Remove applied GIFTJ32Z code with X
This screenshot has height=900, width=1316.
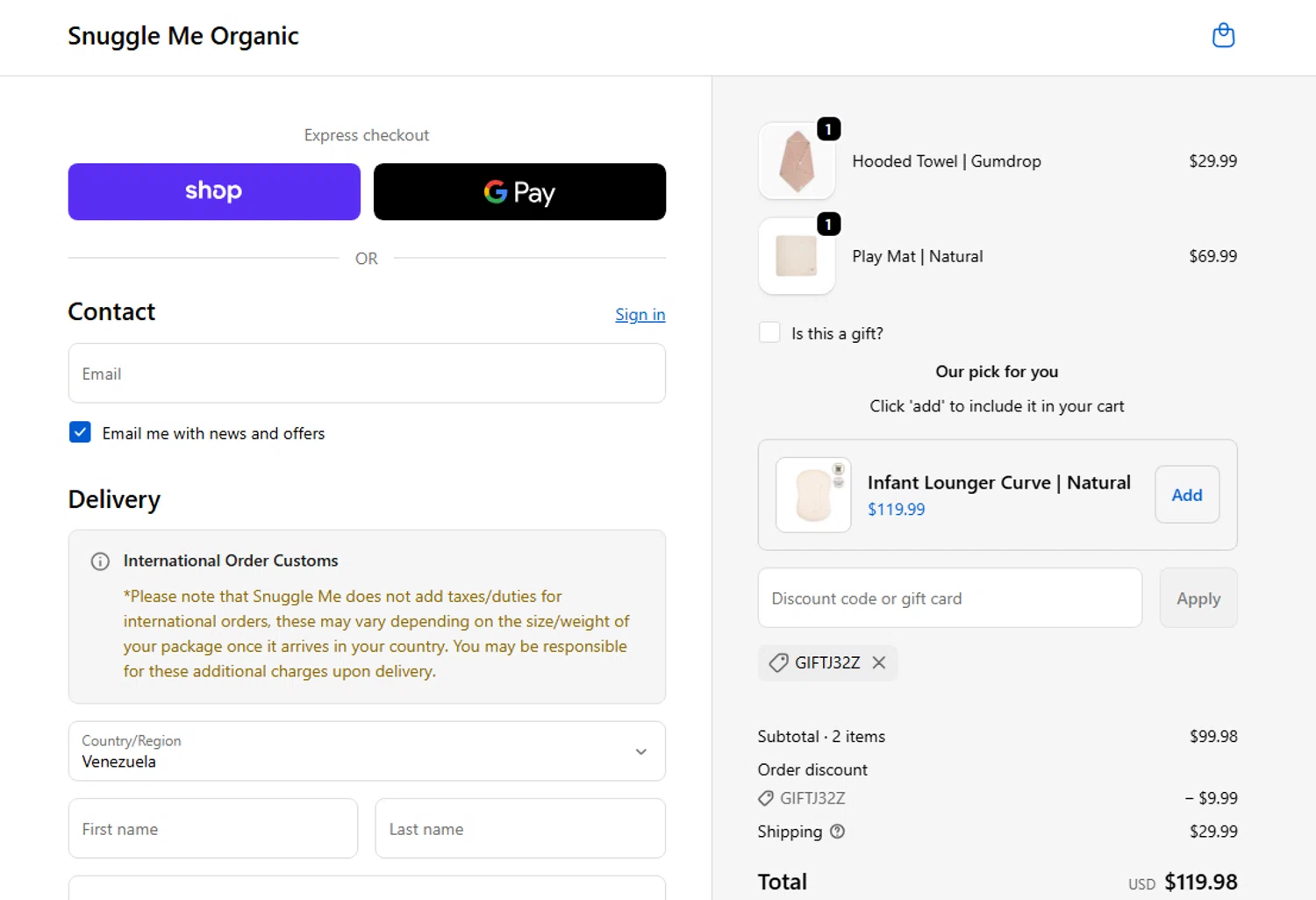pyautogui.click(x=879, y=663)
